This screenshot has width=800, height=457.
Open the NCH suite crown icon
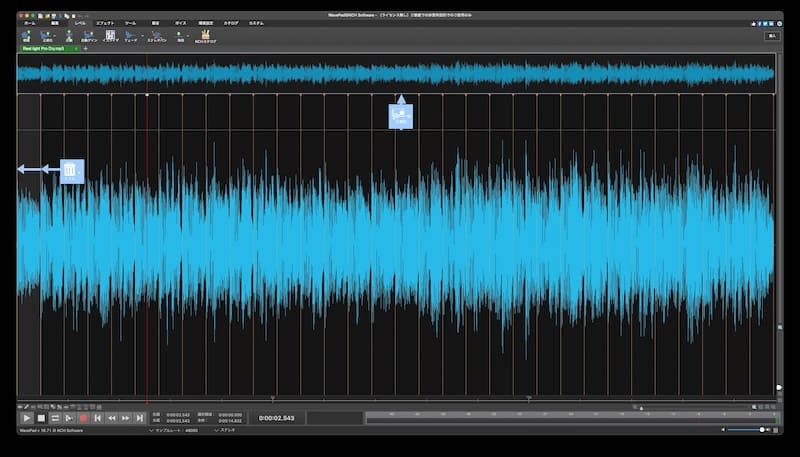205,36
